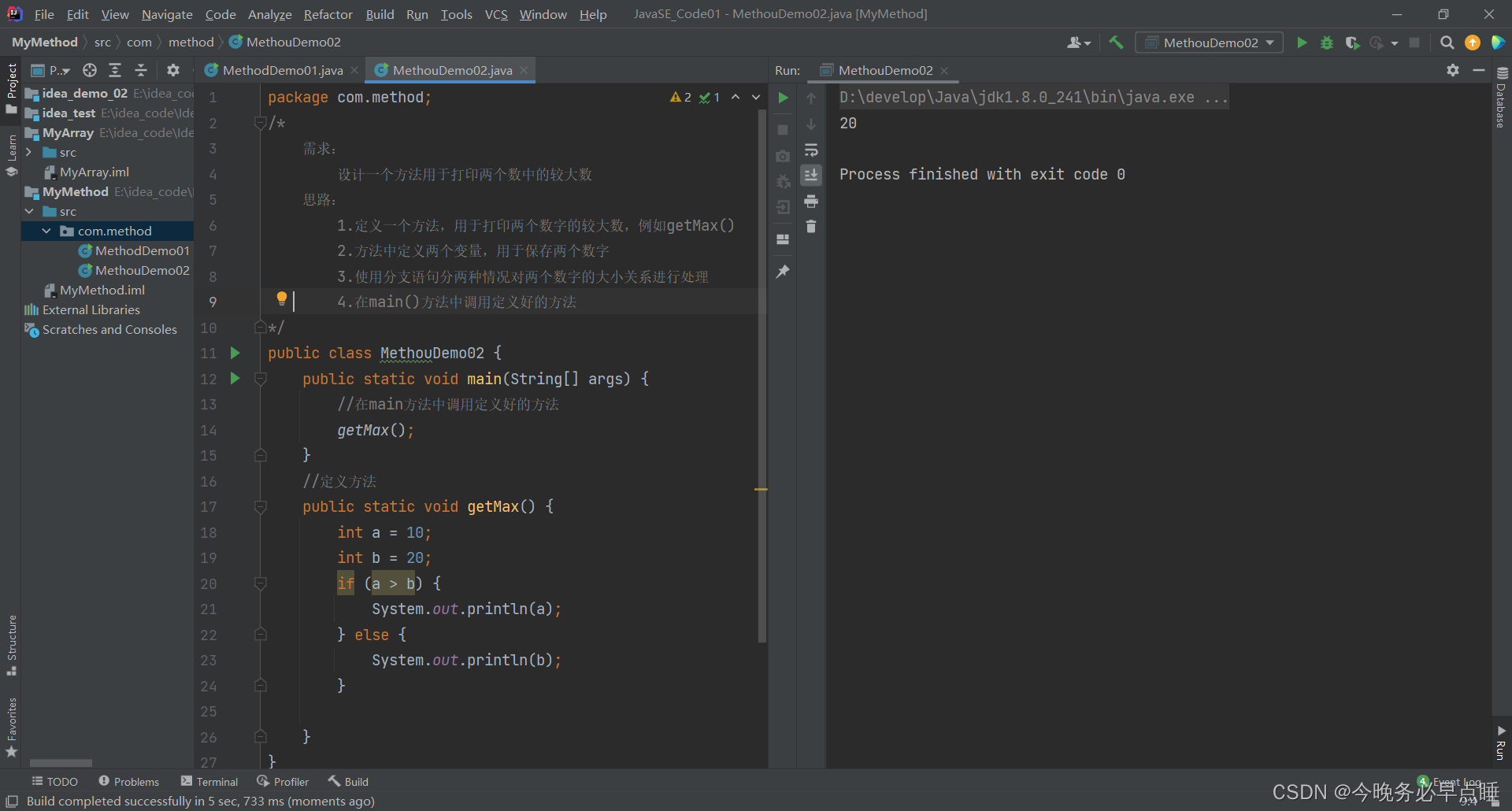This screenshot has height=811, width=1512.
Task: Expand all items in project tree
Action: point(115,70)
